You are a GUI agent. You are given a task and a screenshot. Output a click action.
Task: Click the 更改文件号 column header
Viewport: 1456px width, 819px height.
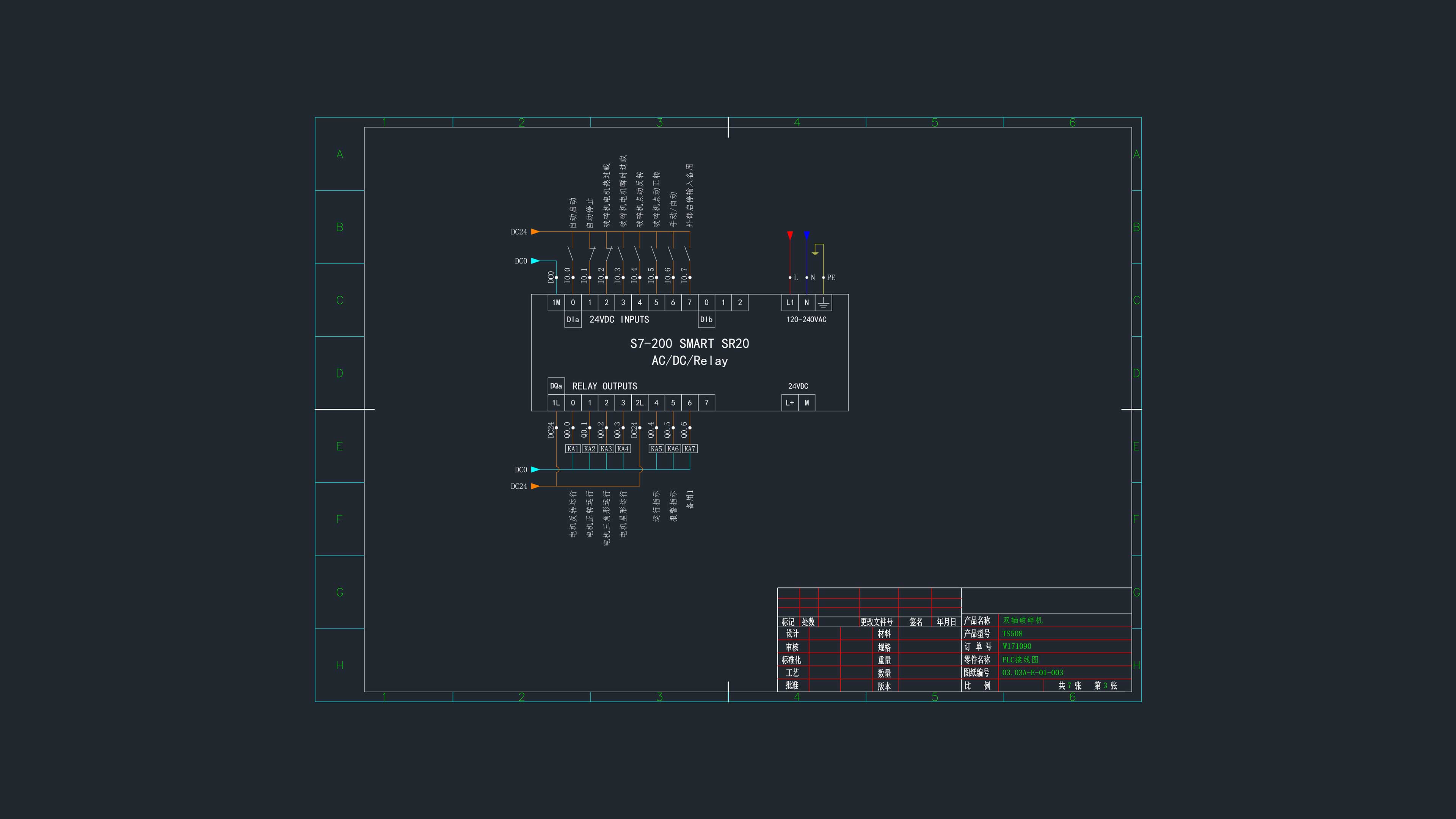(877, 622)
